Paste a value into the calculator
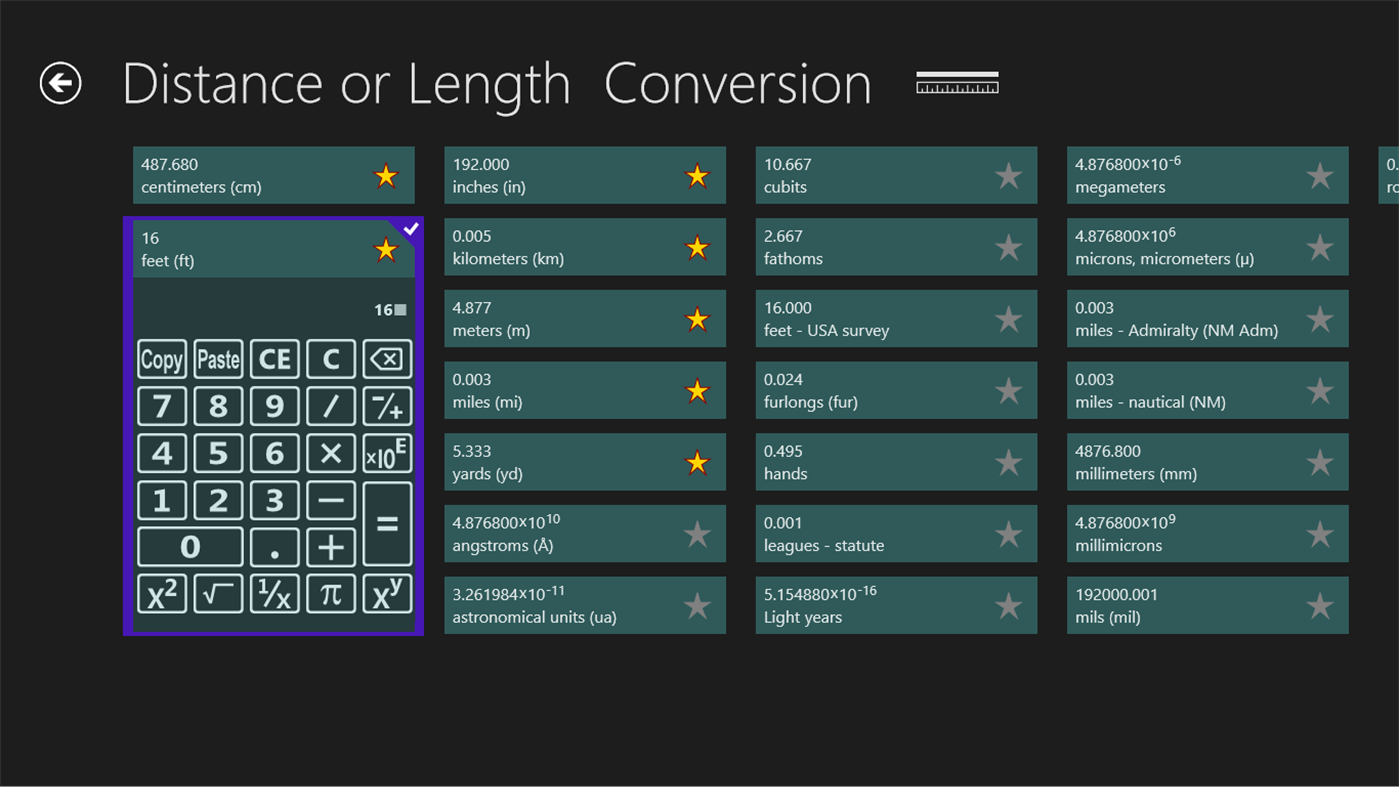 point(218,359)
